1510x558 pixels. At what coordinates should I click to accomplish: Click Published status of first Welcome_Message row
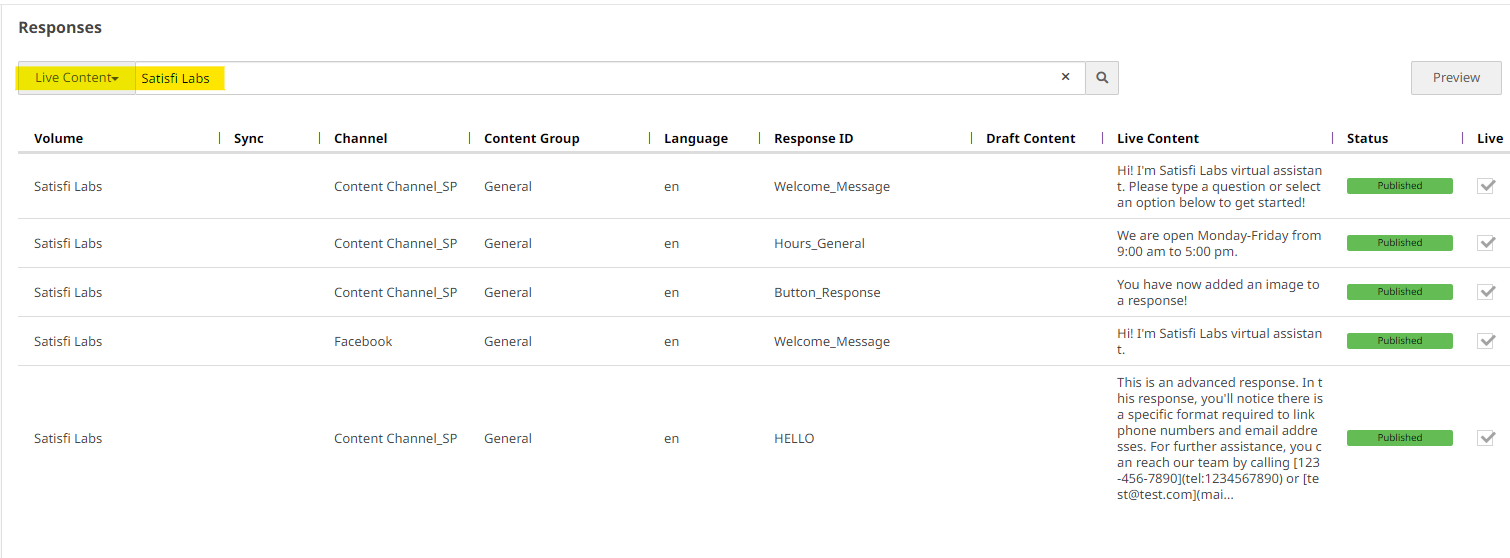(x=1399, y=186)
